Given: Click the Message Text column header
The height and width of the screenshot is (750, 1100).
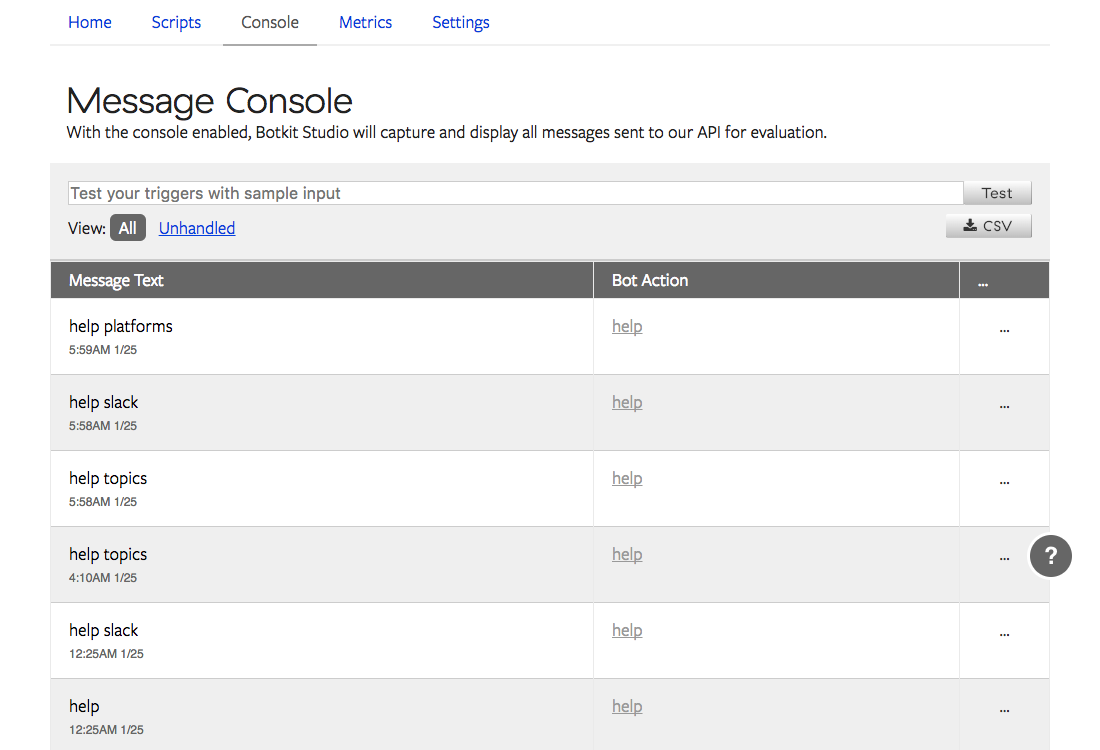Looking at the screenshot, I should tap(322, 280).
